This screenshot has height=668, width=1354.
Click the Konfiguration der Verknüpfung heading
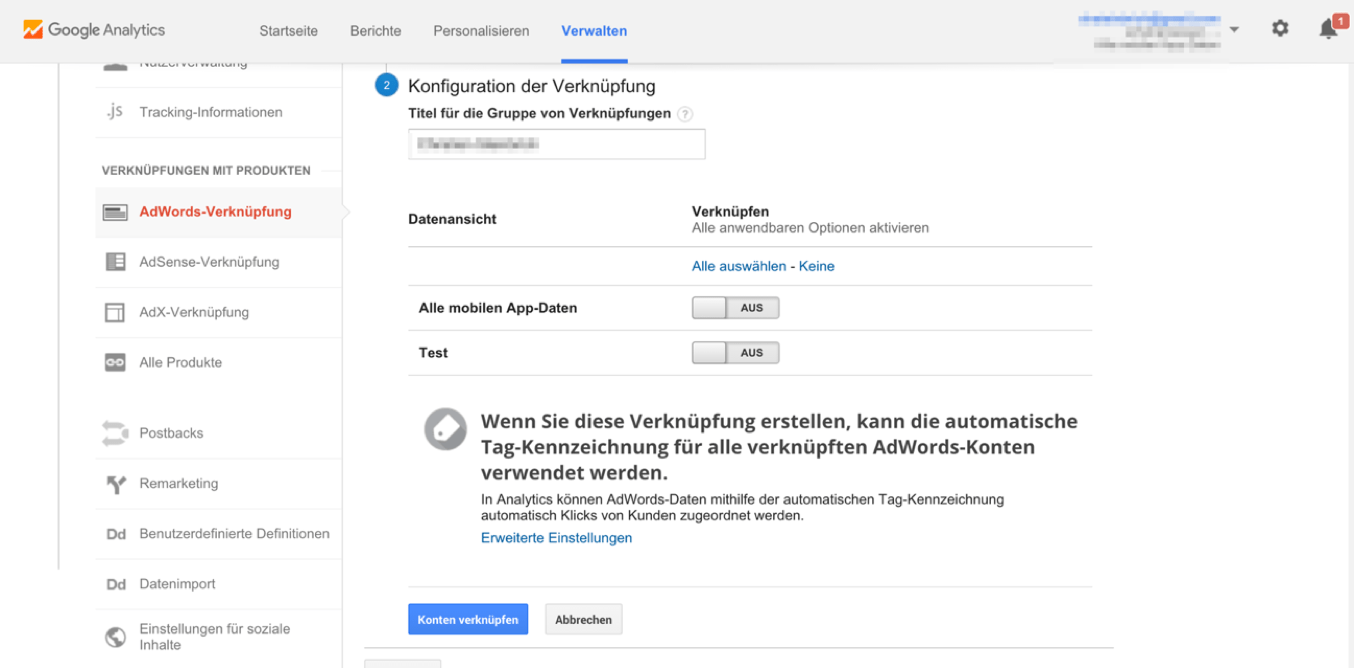pos(531,86)
